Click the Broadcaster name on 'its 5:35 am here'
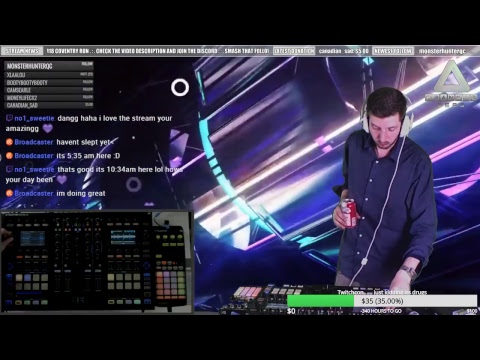 [34, 156]
